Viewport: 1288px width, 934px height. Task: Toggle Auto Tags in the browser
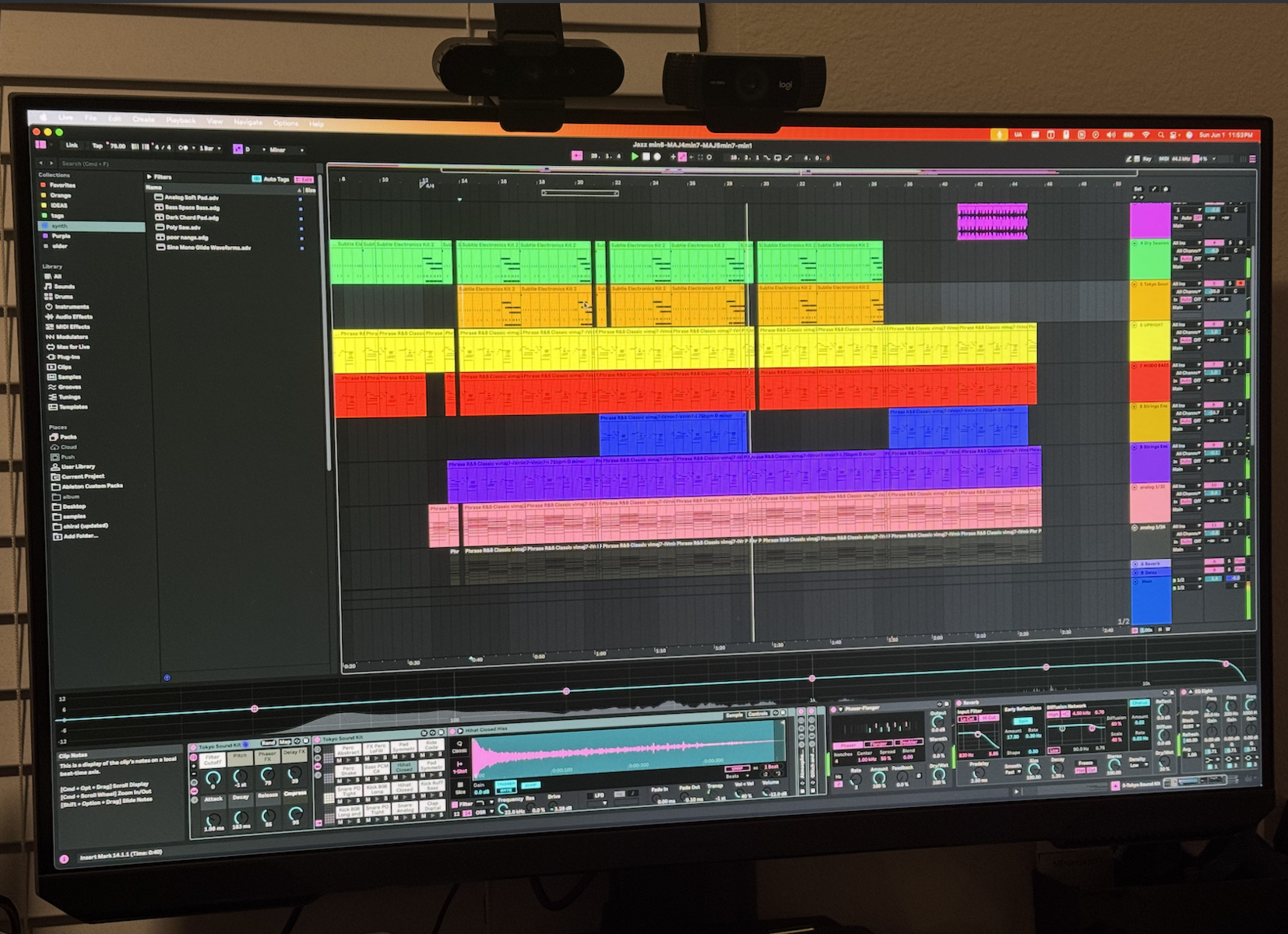coord(270,179)
